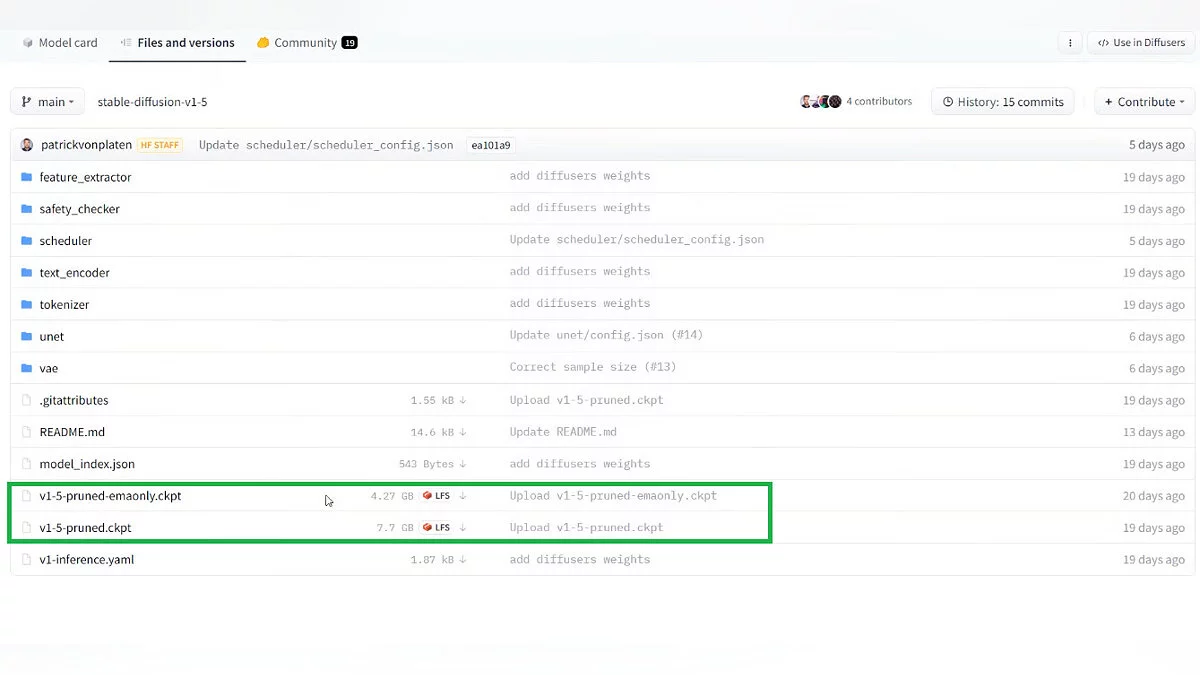
Task: Open the .gitattributes file
Action: coord(74,401)
